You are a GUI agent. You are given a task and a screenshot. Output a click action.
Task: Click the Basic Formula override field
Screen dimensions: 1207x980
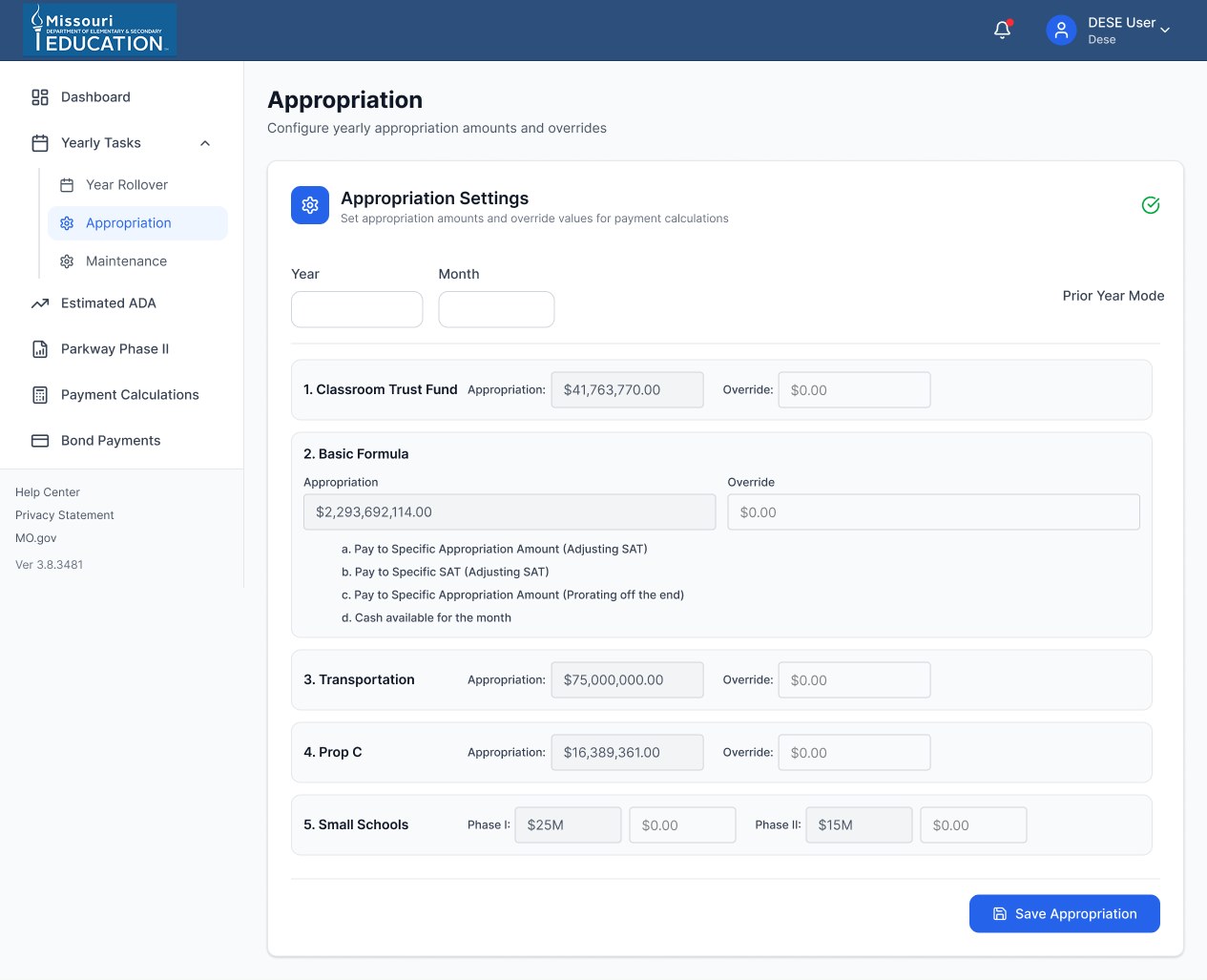point(934,512)
